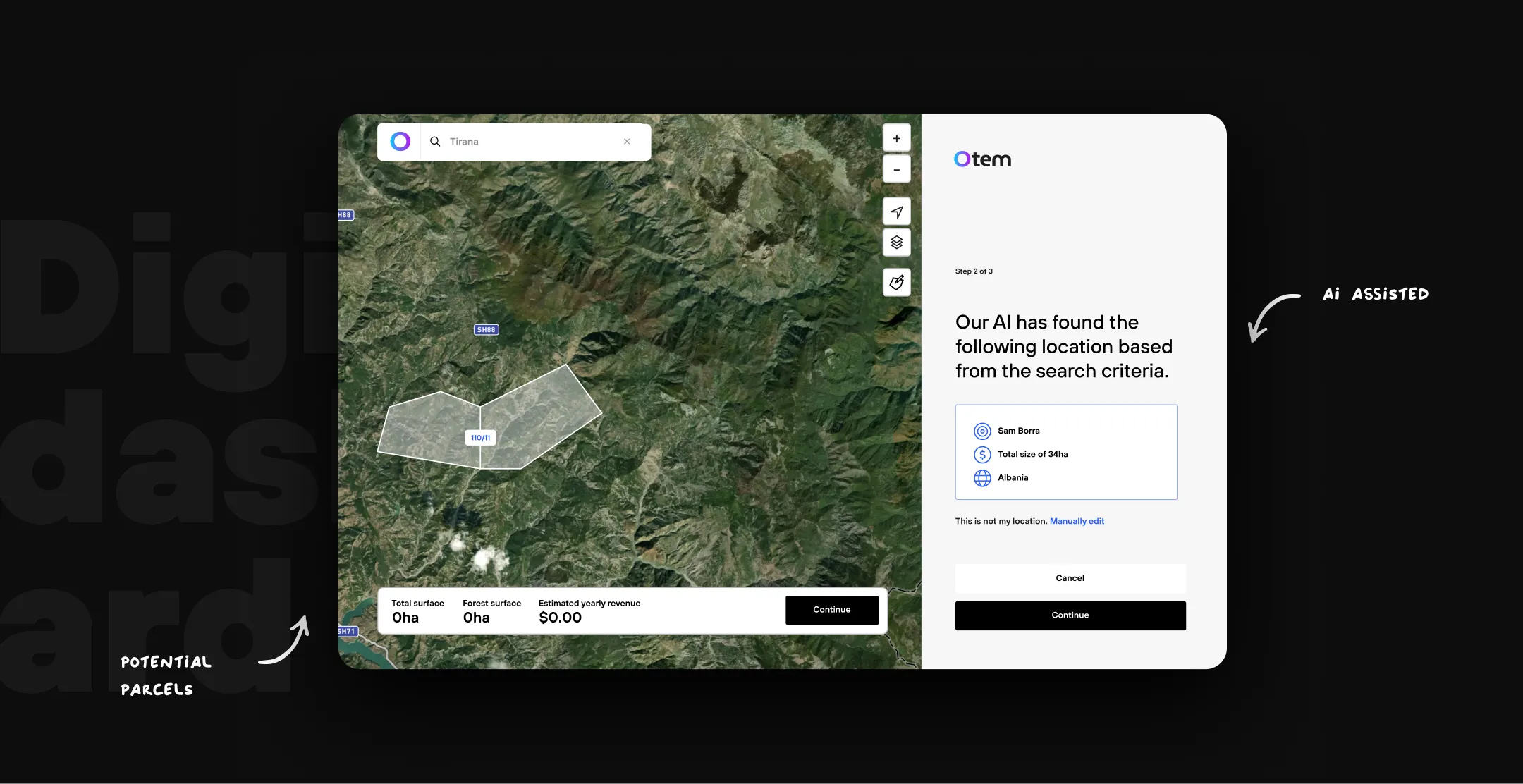Click Continue in the side panel
The image size is (1523, 784).
(x=1070, y=615)
